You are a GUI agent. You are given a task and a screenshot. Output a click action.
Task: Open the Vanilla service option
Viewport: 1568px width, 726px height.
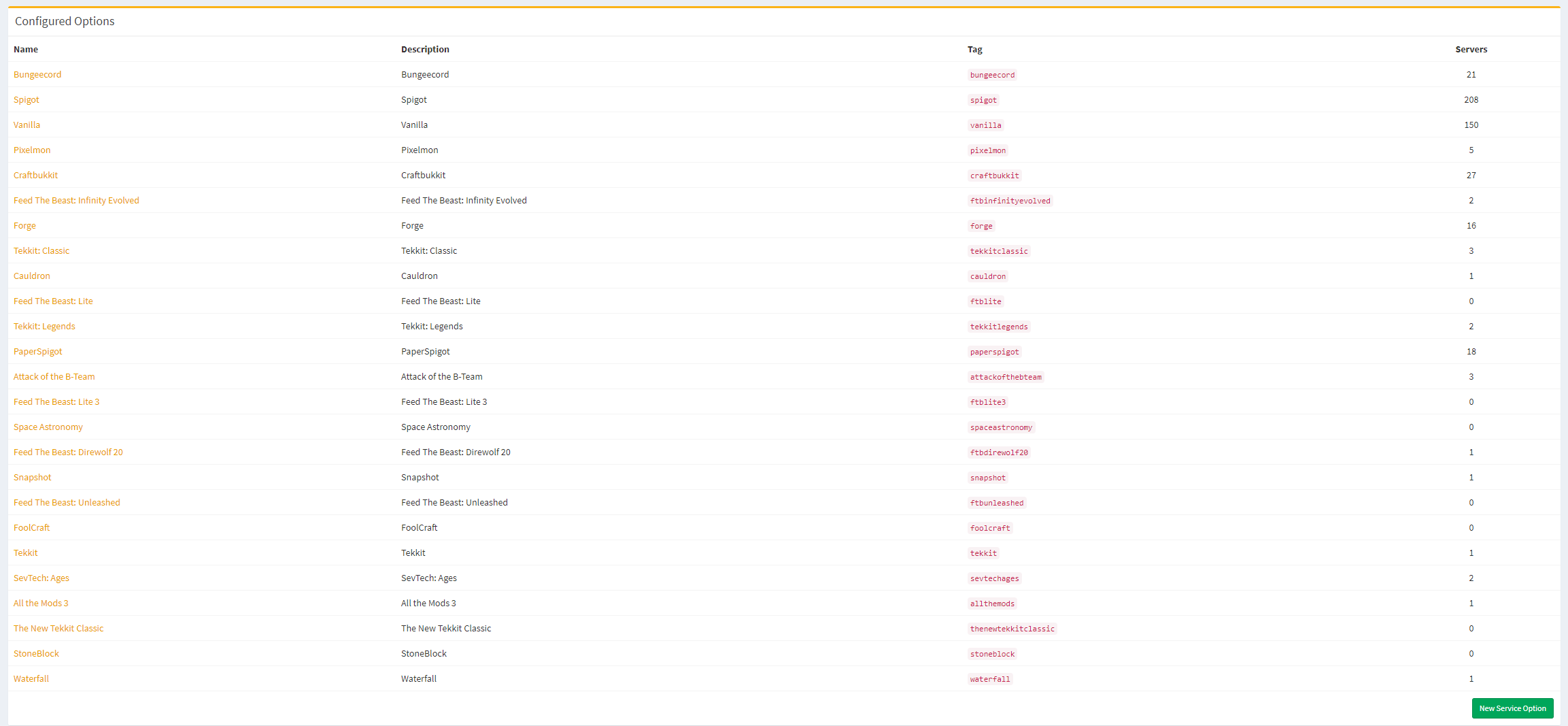(x=27, y=125)
